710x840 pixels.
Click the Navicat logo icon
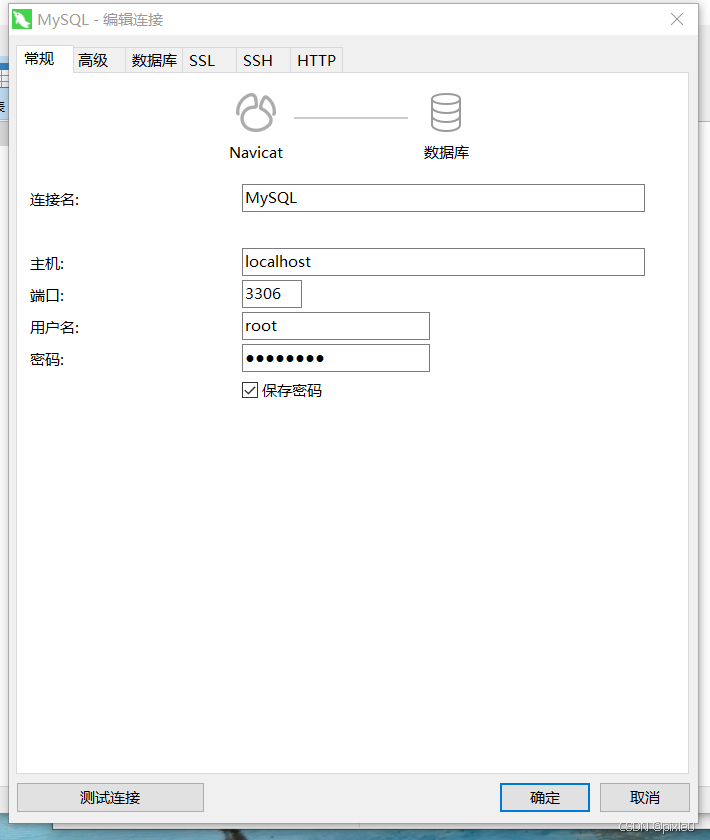[x=256, y=112]
